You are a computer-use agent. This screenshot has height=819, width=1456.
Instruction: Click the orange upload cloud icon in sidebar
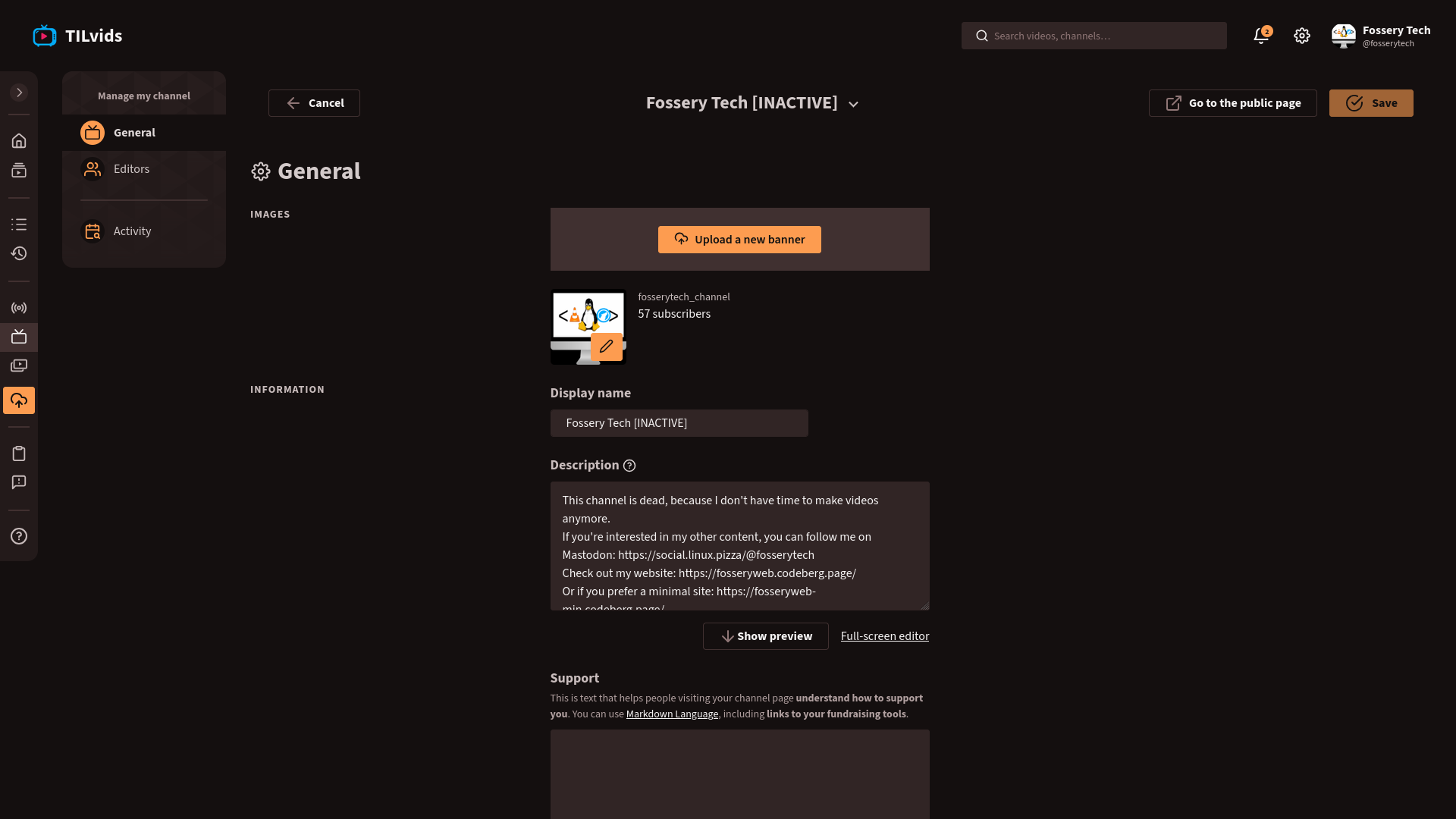[19, 400]
